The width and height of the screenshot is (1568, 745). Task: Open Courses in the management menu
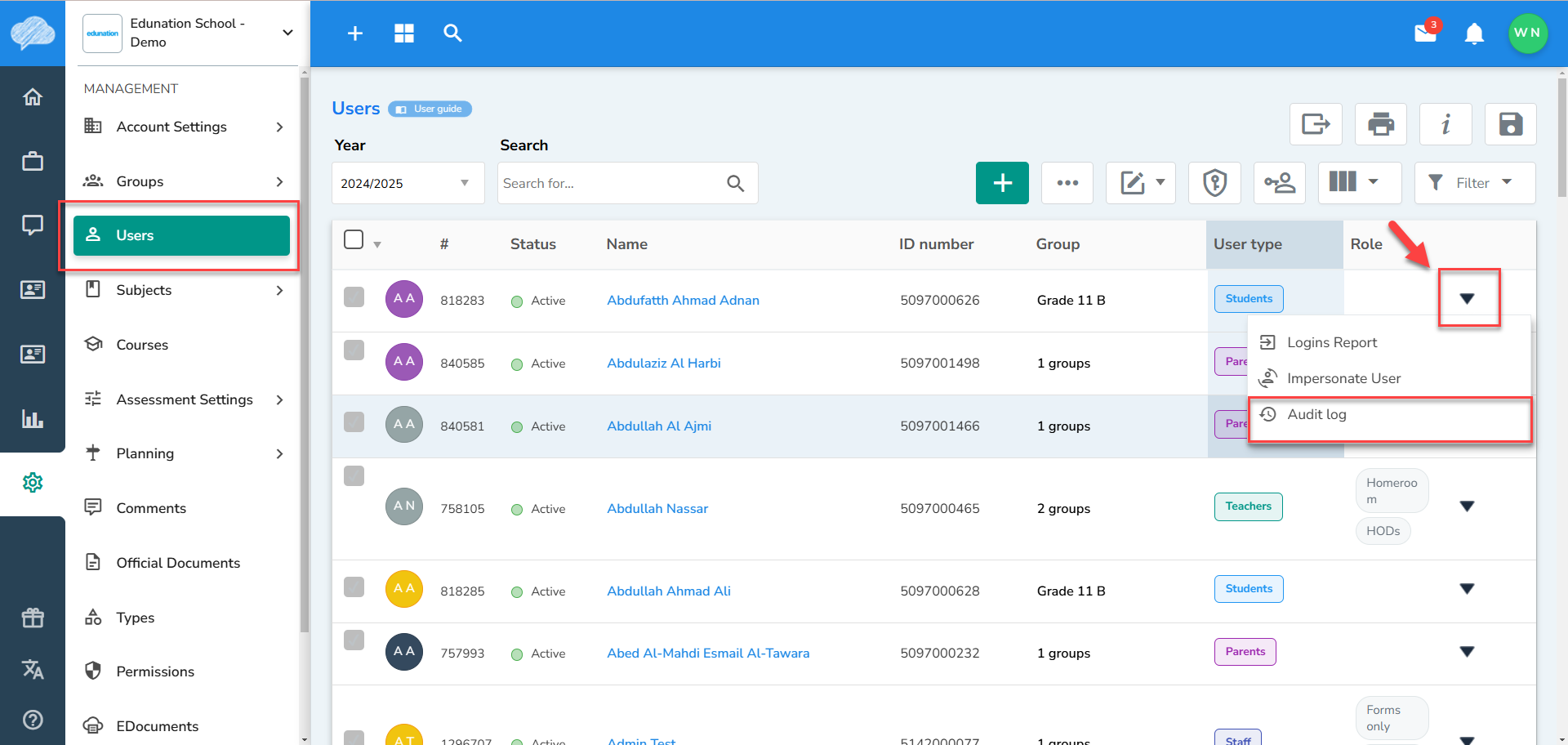[x=184, y=345]
